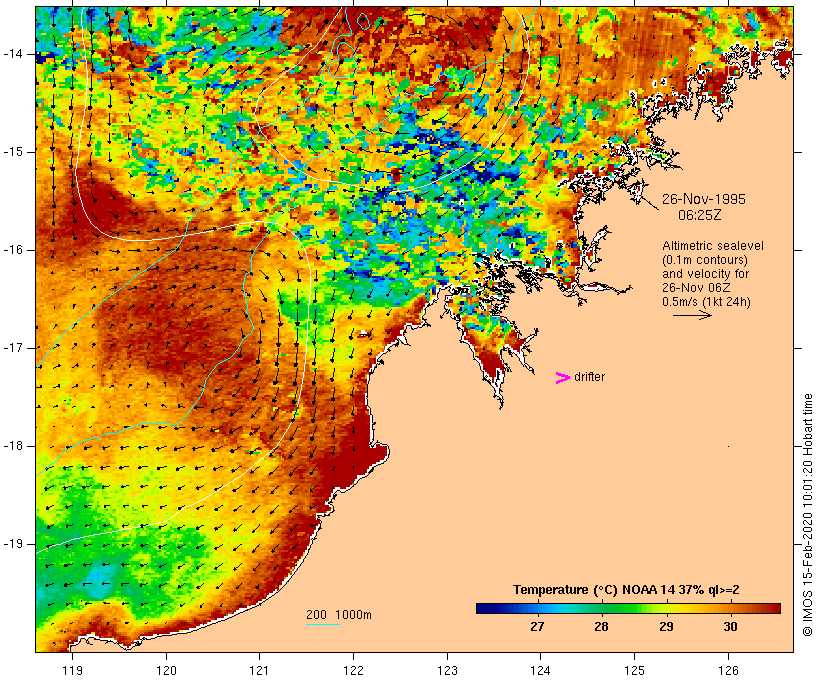The image size is (820, 680).
Task: Click the '0.5m/s (1kt 24h)' label
Action: coord(706,302)
